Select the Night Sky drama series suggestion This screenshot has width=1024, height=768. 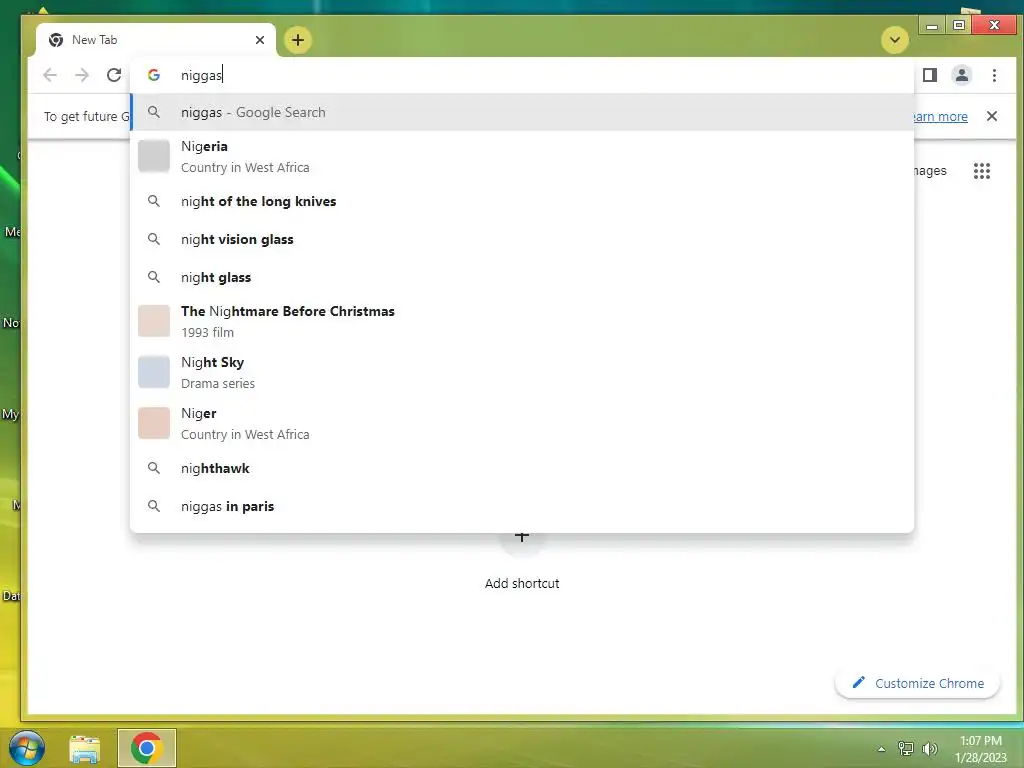click(522, 372)
